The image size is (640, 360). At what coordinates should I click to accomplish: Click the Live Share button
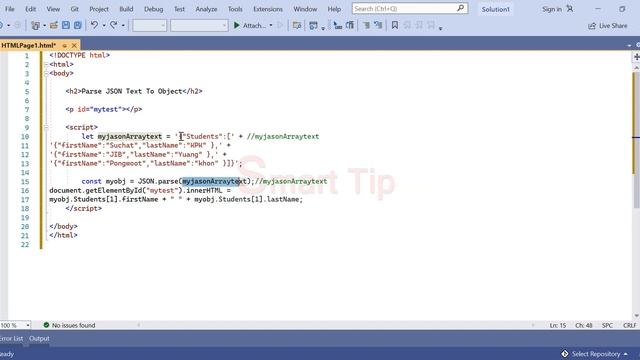pos(608,26)
